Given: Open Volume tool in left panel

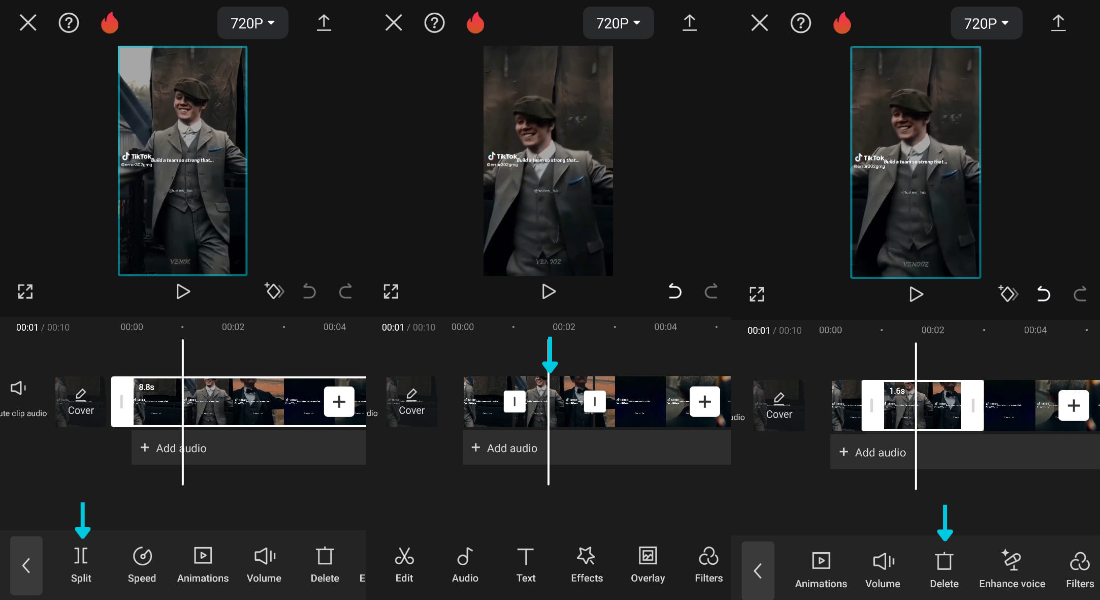Looking at the screenshot, I should coord(264,565).
